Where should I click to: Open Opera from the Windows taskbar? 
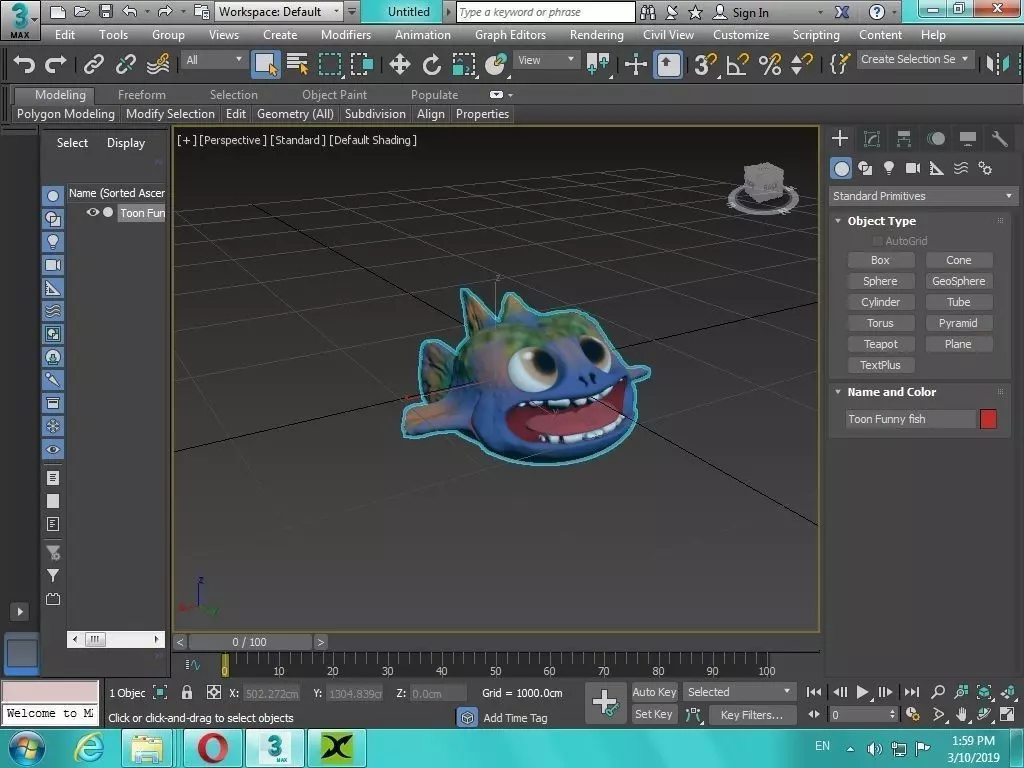click(x=212, y=748)
